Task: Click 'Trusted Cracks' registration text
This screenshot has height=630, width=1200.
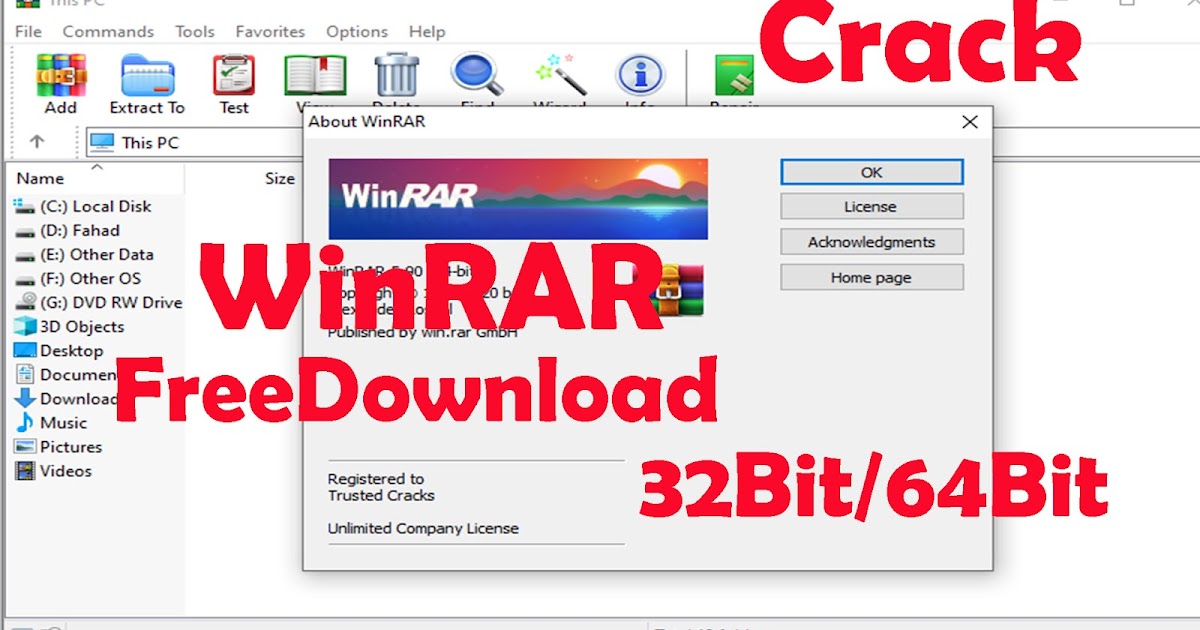Action: (381, 495)
